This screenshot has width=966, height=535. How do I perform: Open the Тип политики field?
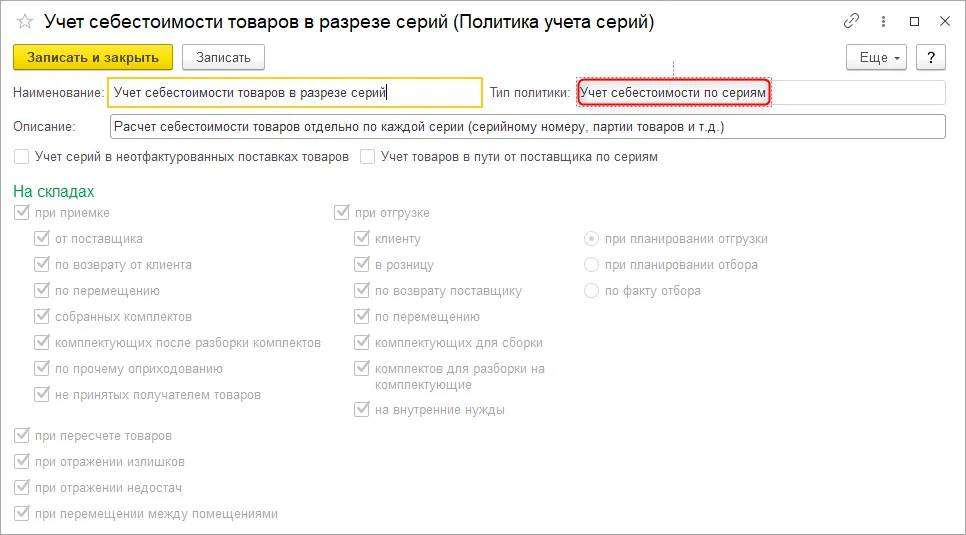click(x=761, y=93)
